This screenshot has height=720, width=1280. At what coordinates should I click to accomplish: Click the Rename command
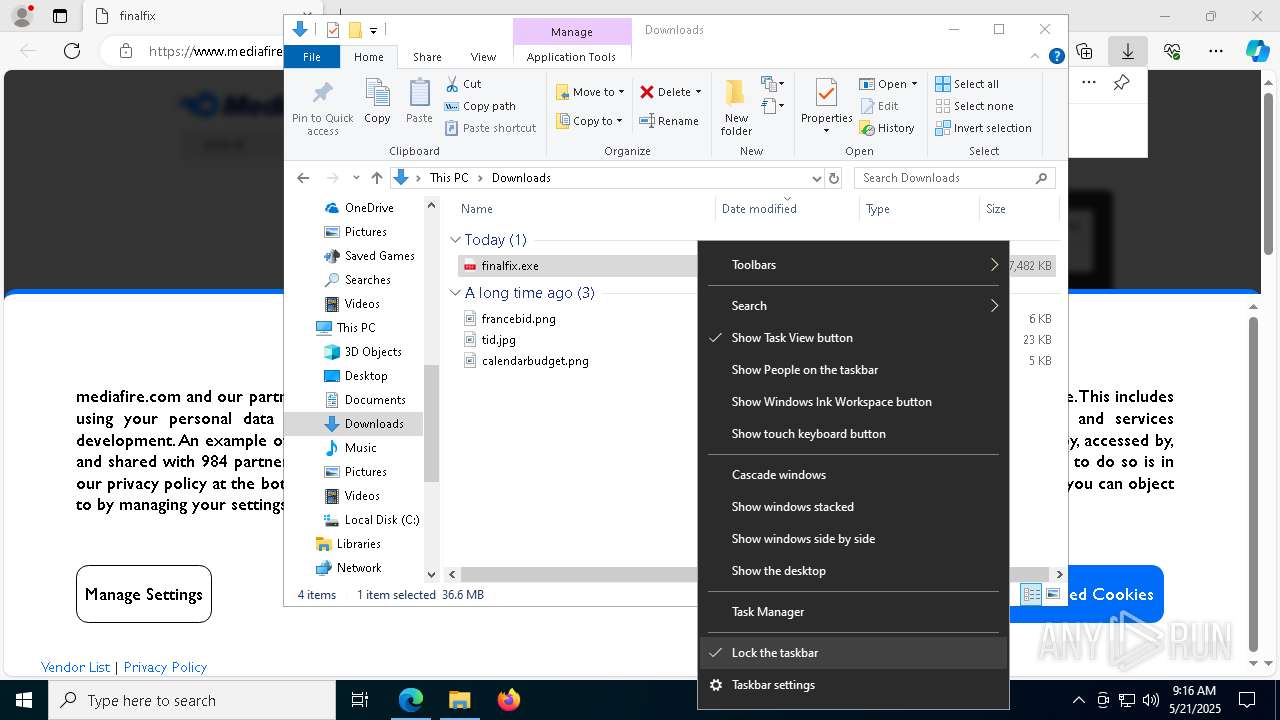pos(669,121)
